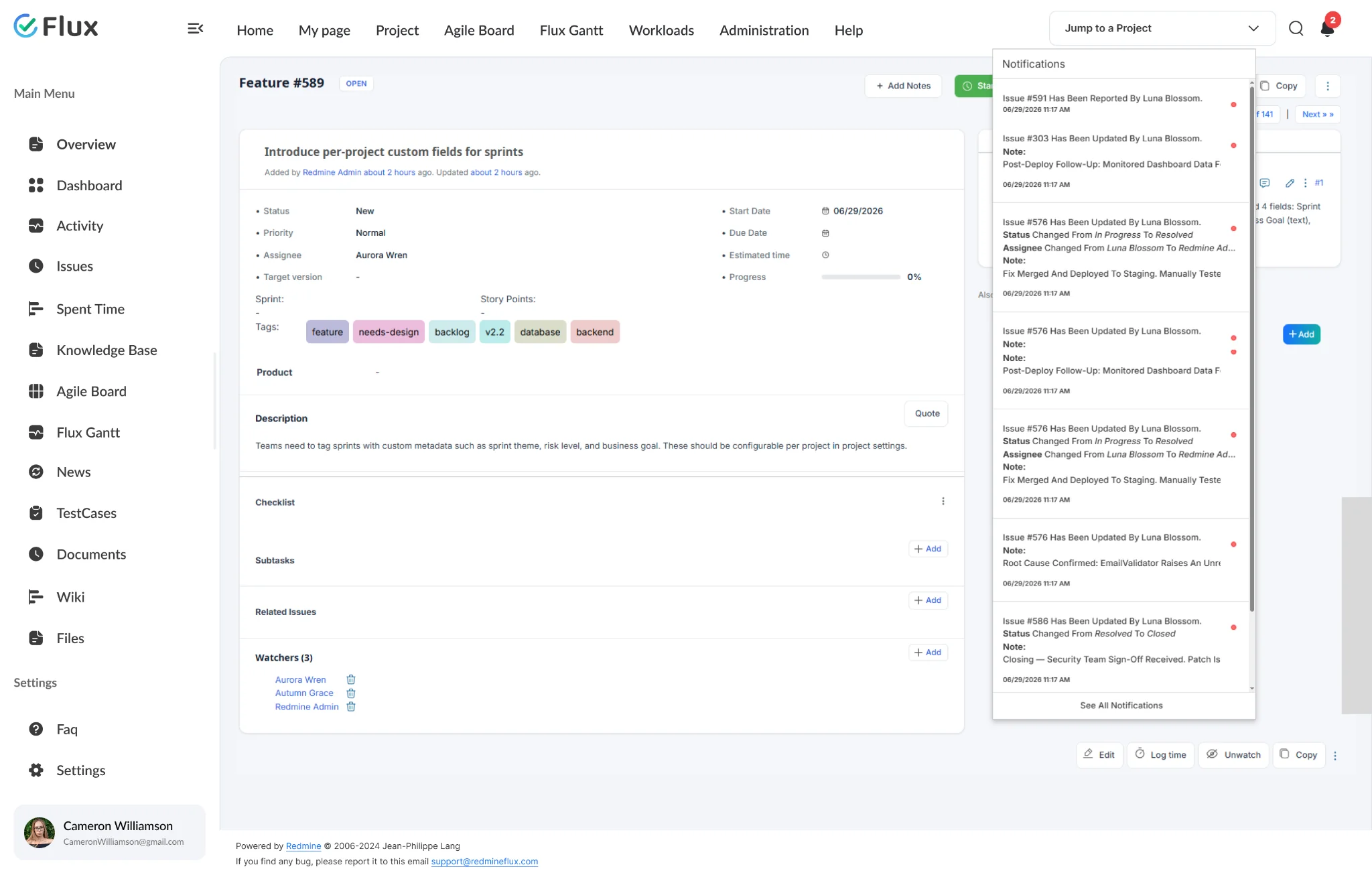Image resolution: width=1372 pixels, height=877 pixels.
Task: Click the Due Date calendar icon
Action: click(825, 233)
